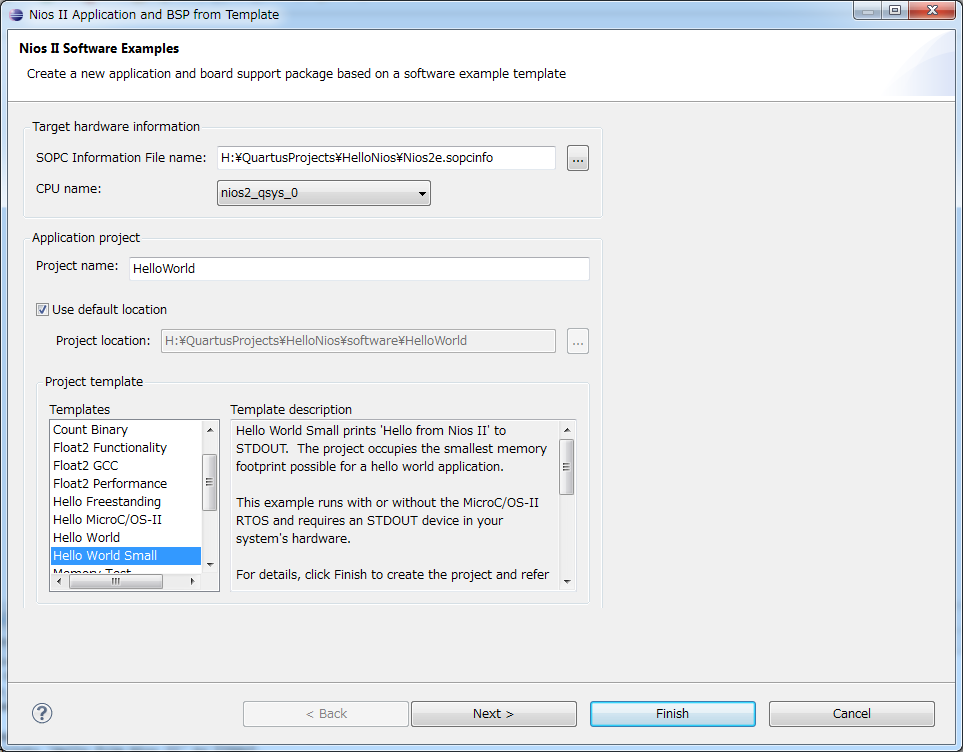Click the Eclipse icon in title bar
The width and height of the screenshot is (963, 752).
coord(16,14)
